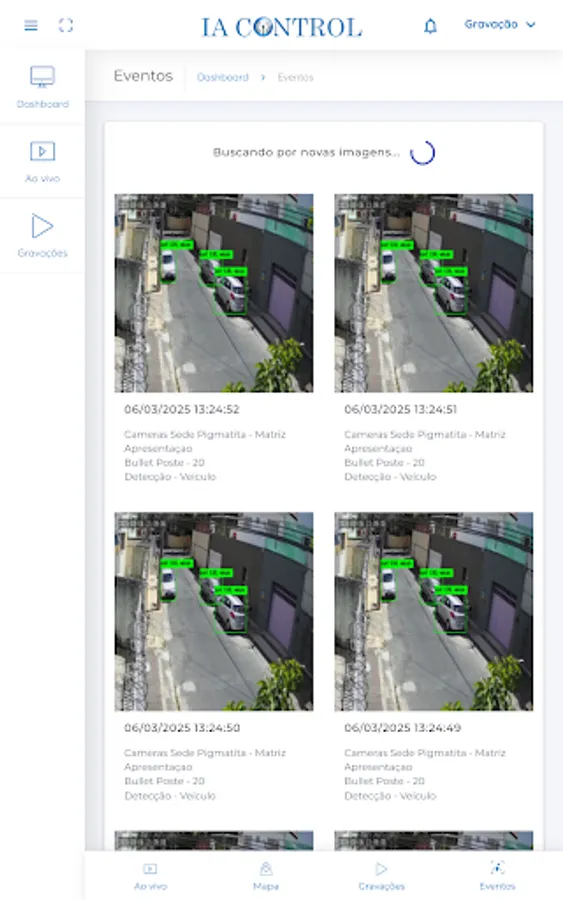
Task: Click the breadcrumb chevron separator
Action: (263, 77)
